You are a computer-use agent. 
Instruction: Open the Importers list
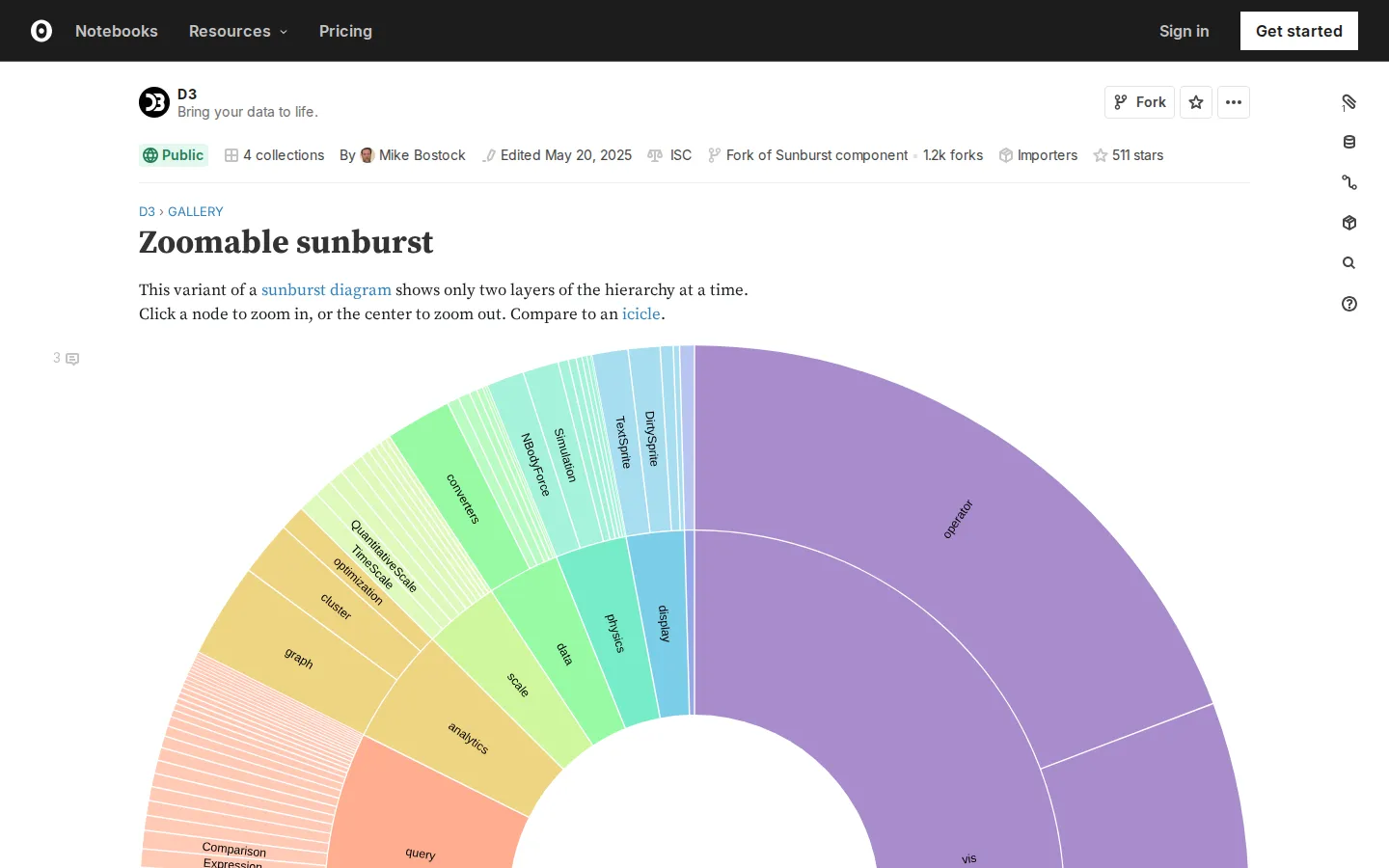coord(1039,155)
